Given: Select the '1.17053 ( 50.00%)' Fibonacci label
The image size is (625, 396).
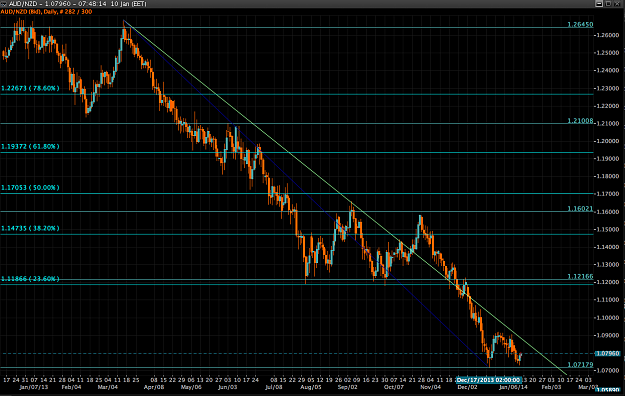Looking at the screenshot, I should pos(30,187).
